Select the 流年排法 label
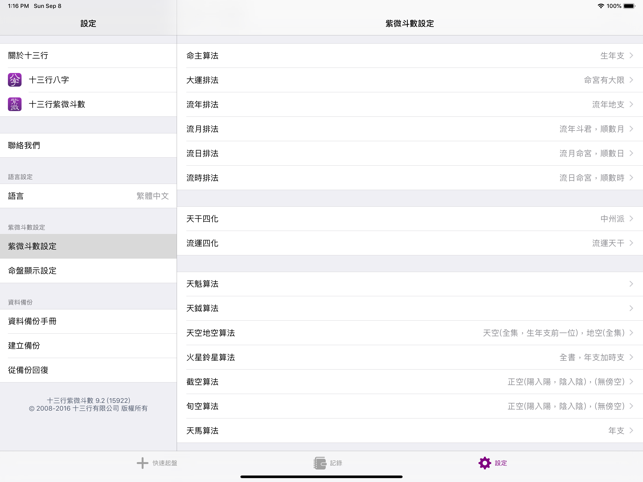 (202, 104)
